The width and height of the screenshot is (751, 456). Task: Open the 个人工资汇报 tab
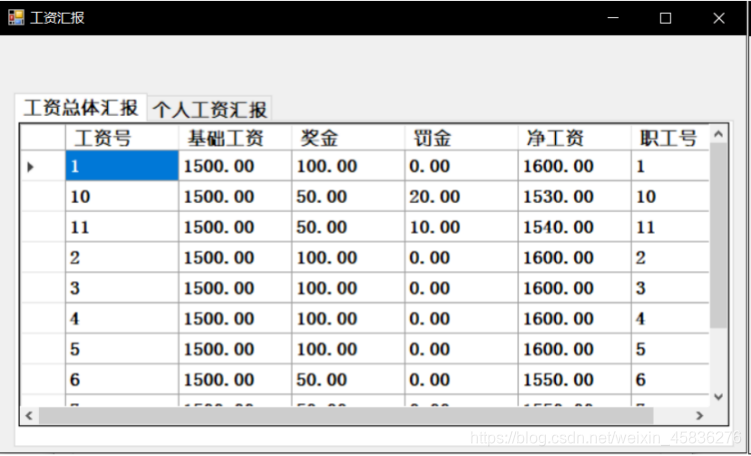(x=210, y=110)
